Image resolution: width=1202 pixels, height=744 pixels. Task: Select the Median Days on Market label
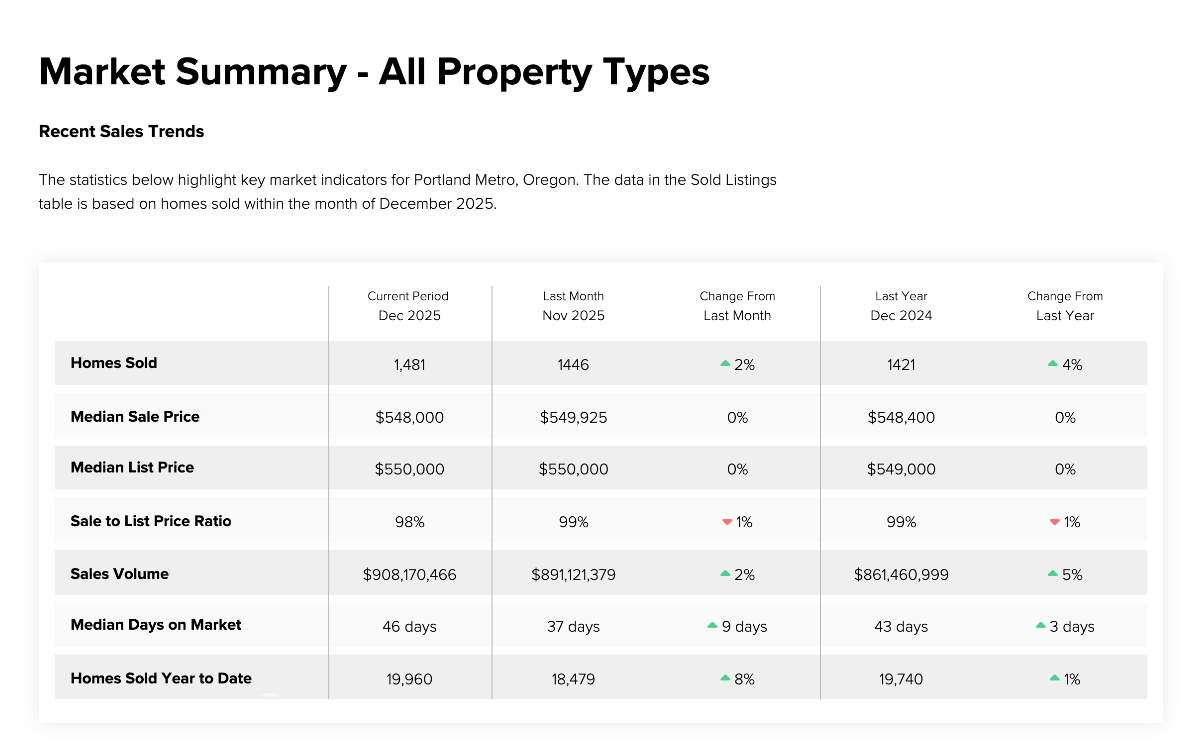pos(156,625)
